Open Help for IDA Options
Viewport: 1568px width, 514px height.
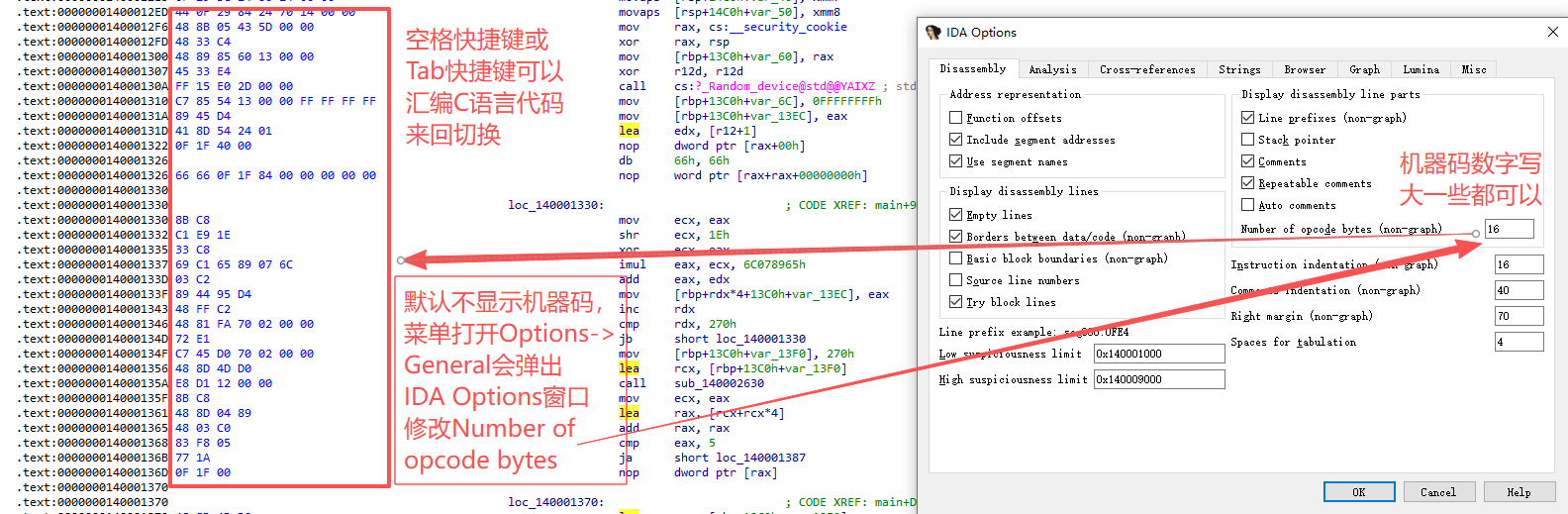(x=1519, y=492)
